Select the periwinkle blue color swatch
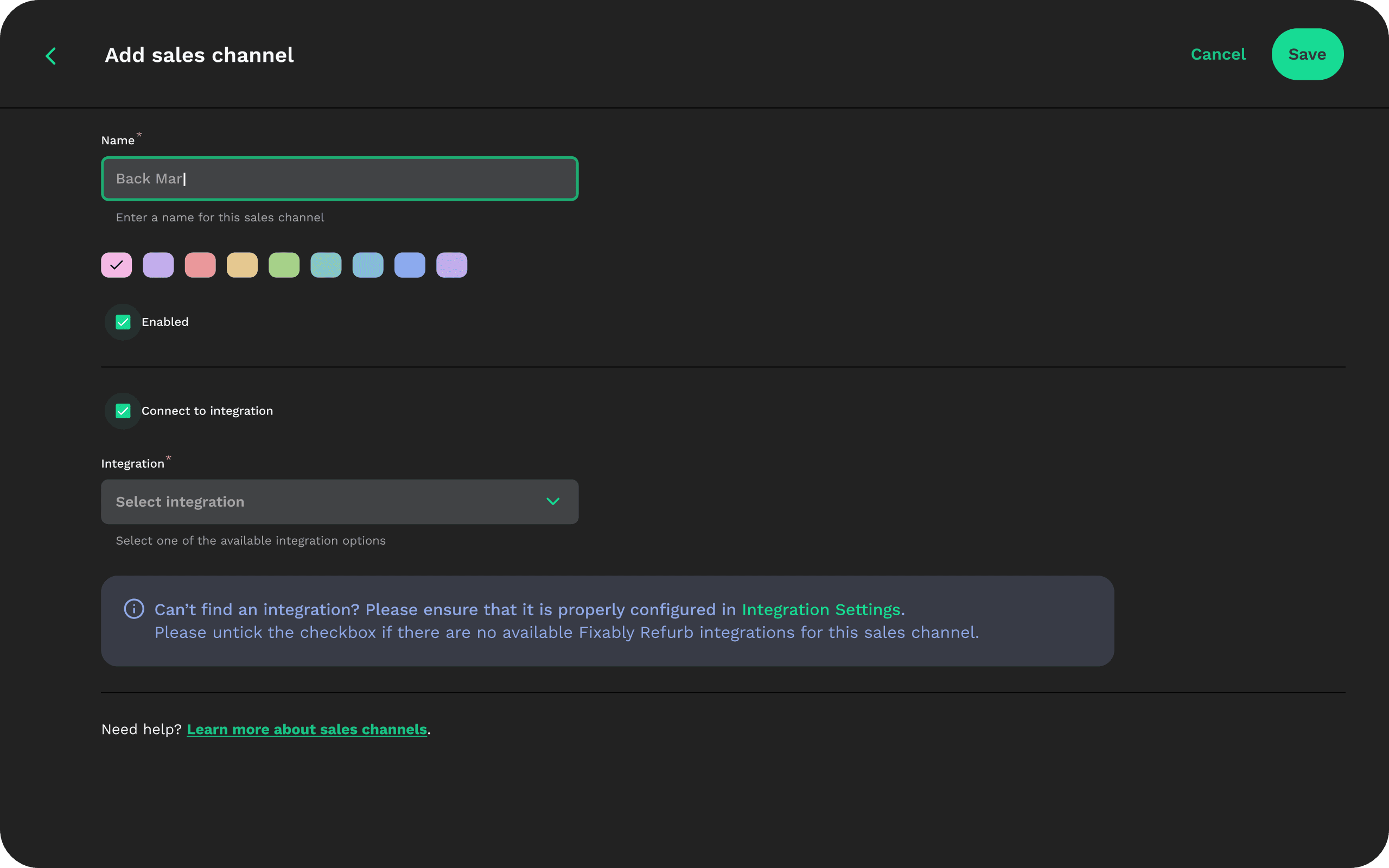Image resolution: width=1389 pixels, height=868 pixels. click(410, 265)
